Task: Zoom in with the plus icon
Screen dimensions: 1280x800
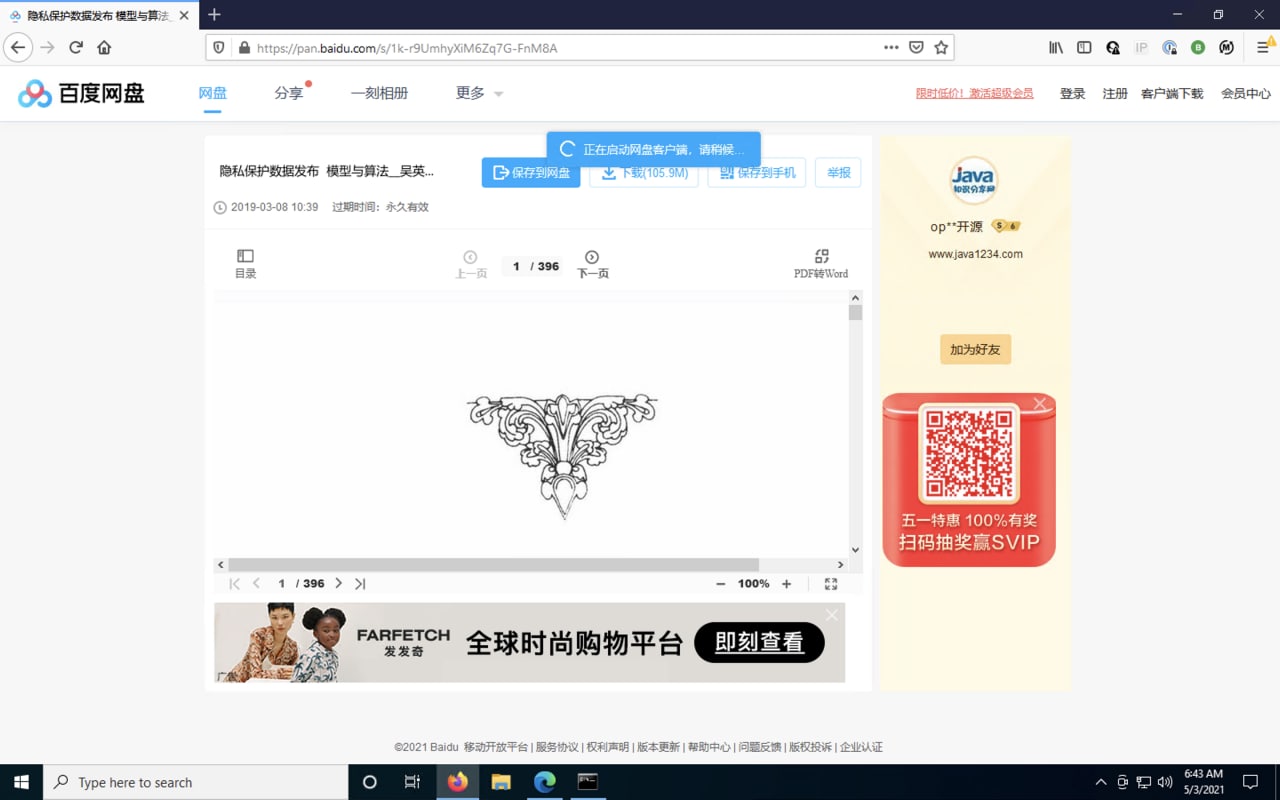Action: [x=786, y=584]
